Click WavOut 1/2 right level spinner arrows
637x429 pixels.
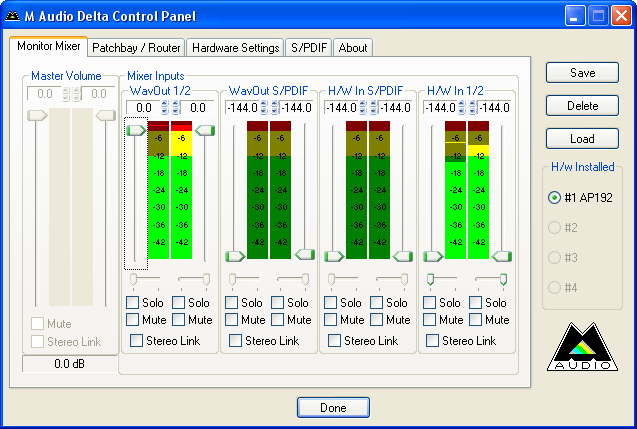[x=176, y=108]
